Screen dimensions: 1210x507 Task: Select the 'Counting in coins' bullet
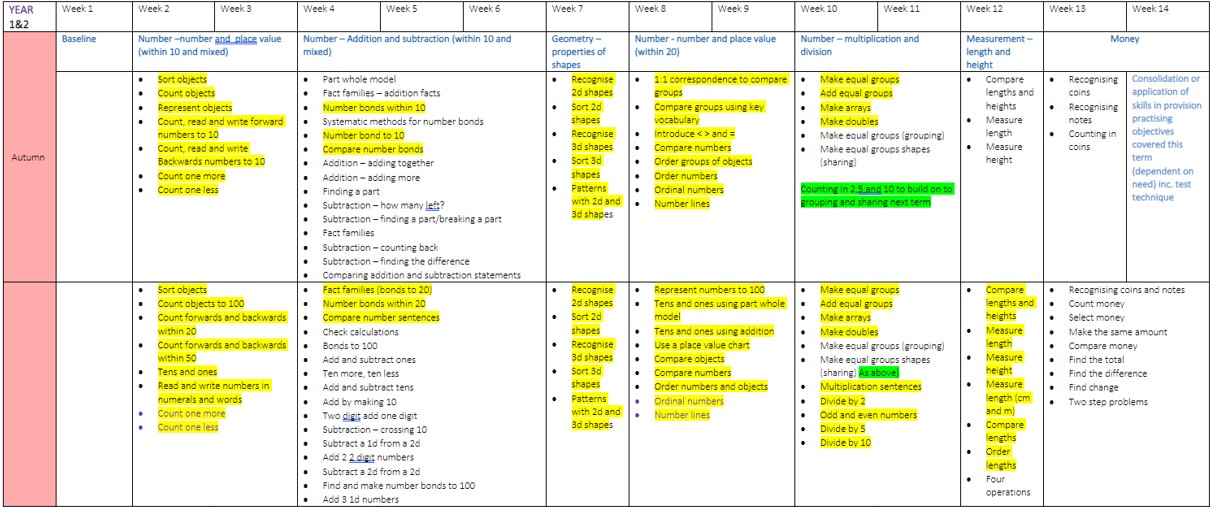(x=1093, y=141)
